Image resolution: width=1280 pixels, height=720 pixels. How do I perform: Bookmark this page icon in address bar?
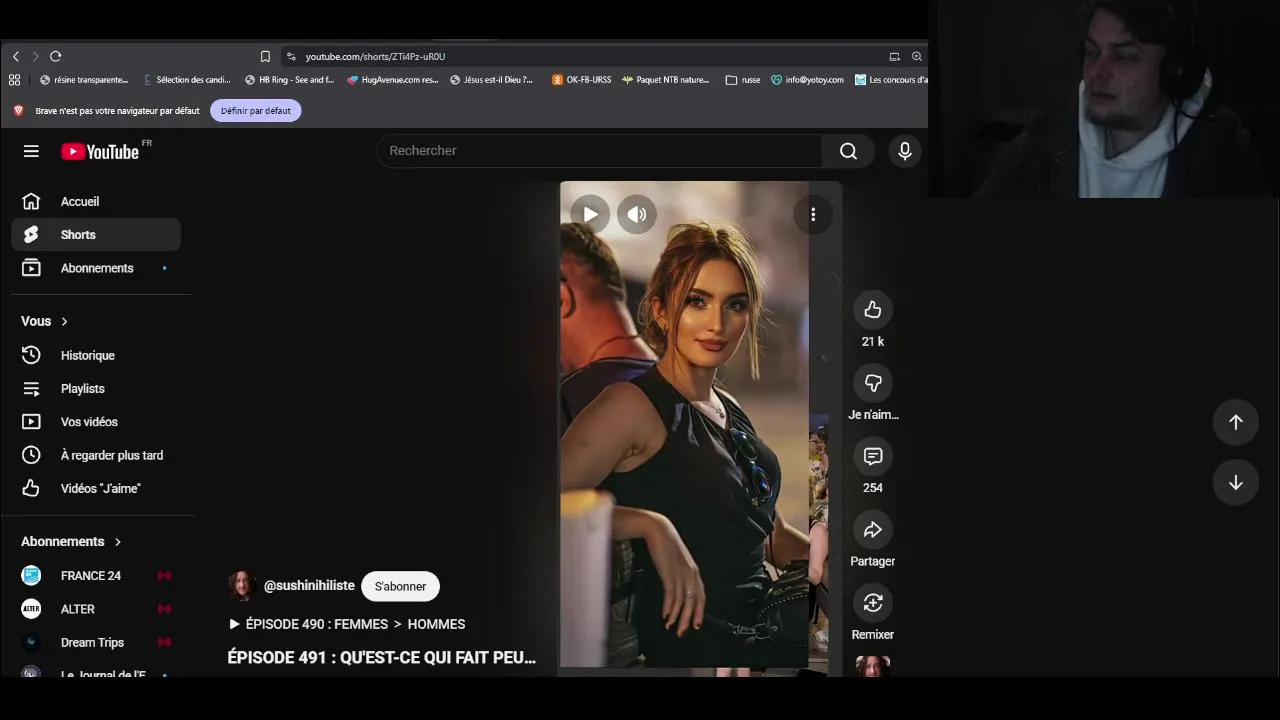[265, 57]
